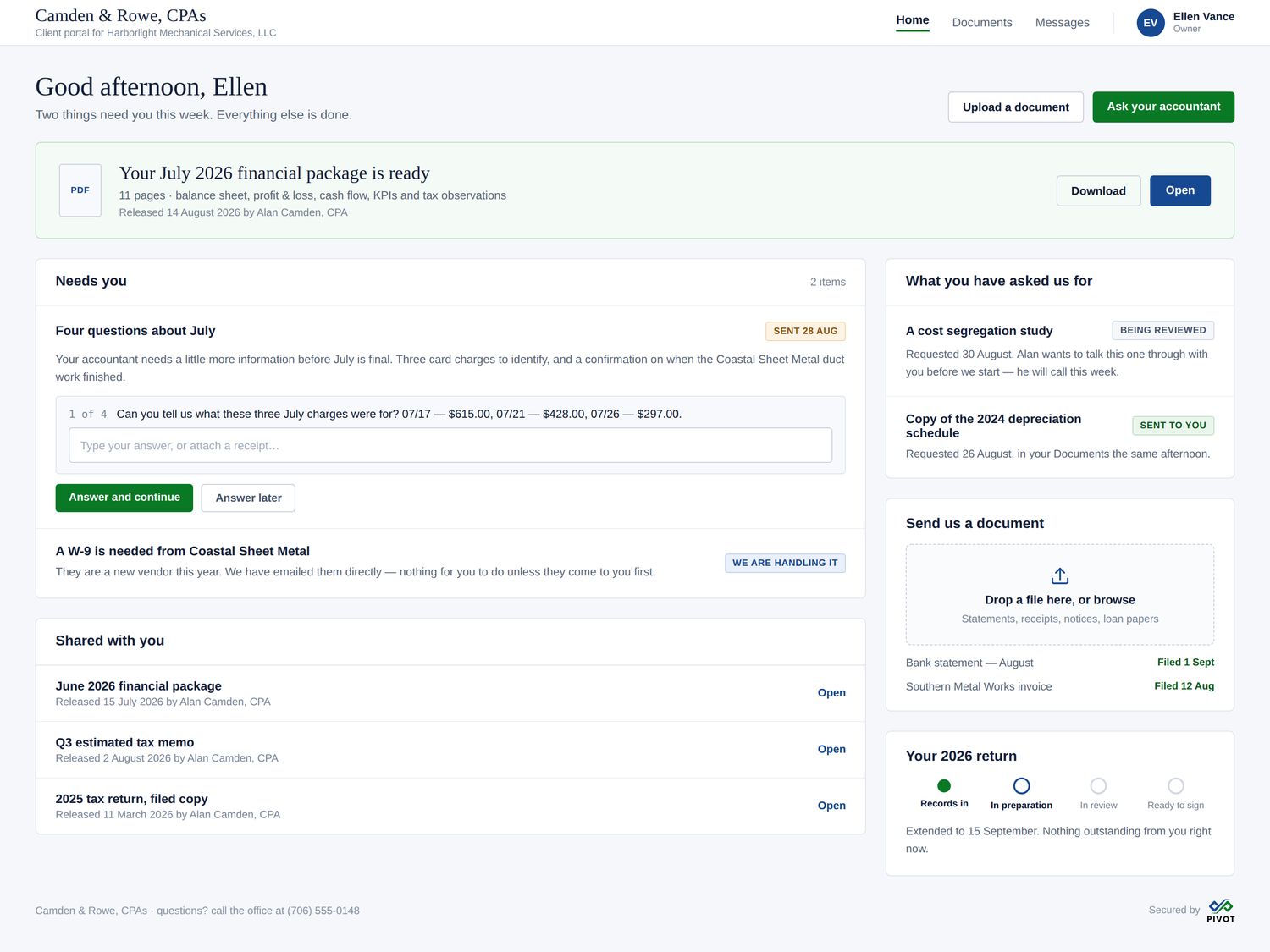Download the July 2026 financial package
Image resolution: width=1270 pixels, height=952 pixels.
click(x=1098, y=191)
